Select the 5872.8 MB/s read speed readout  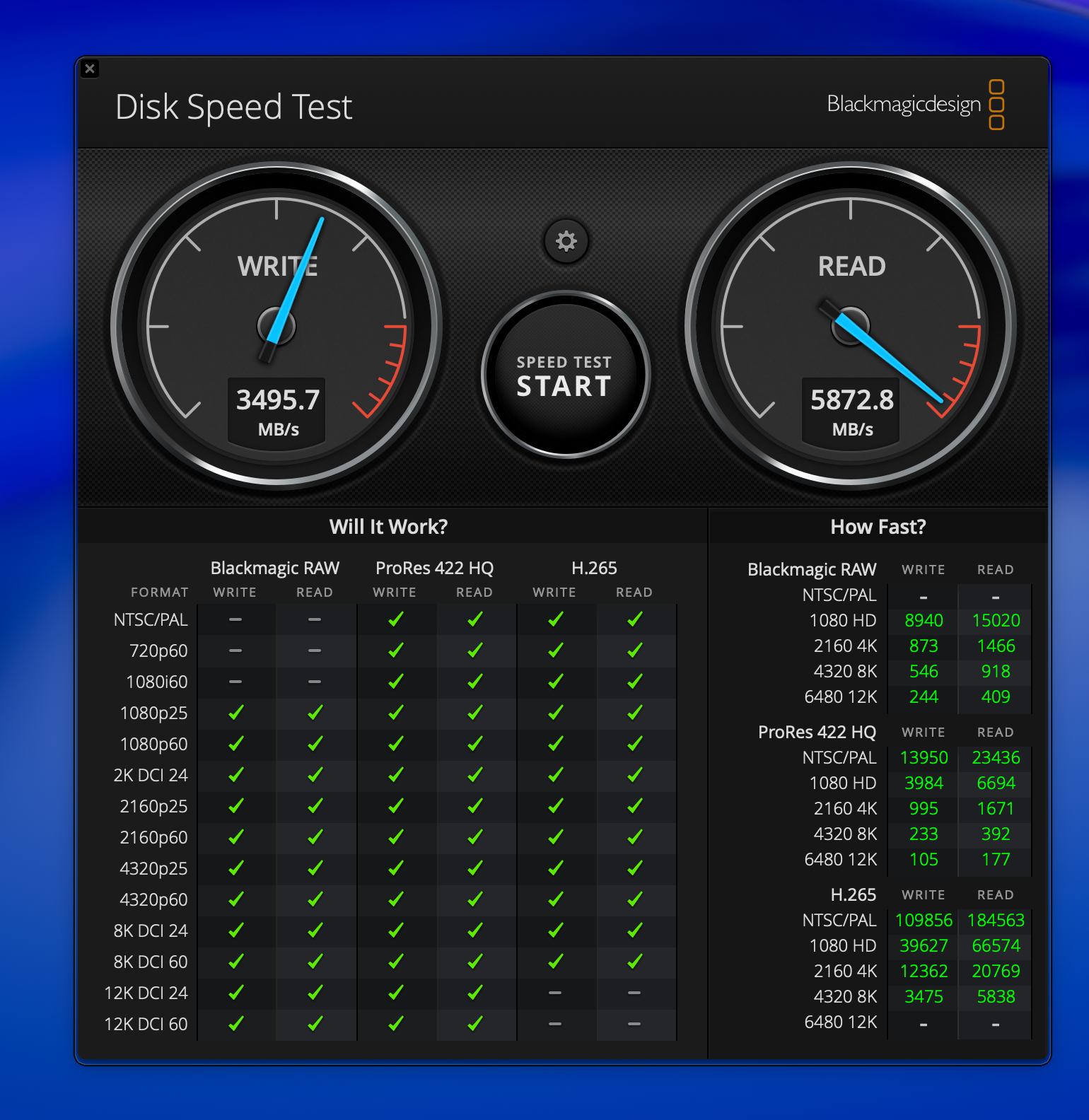851,400
